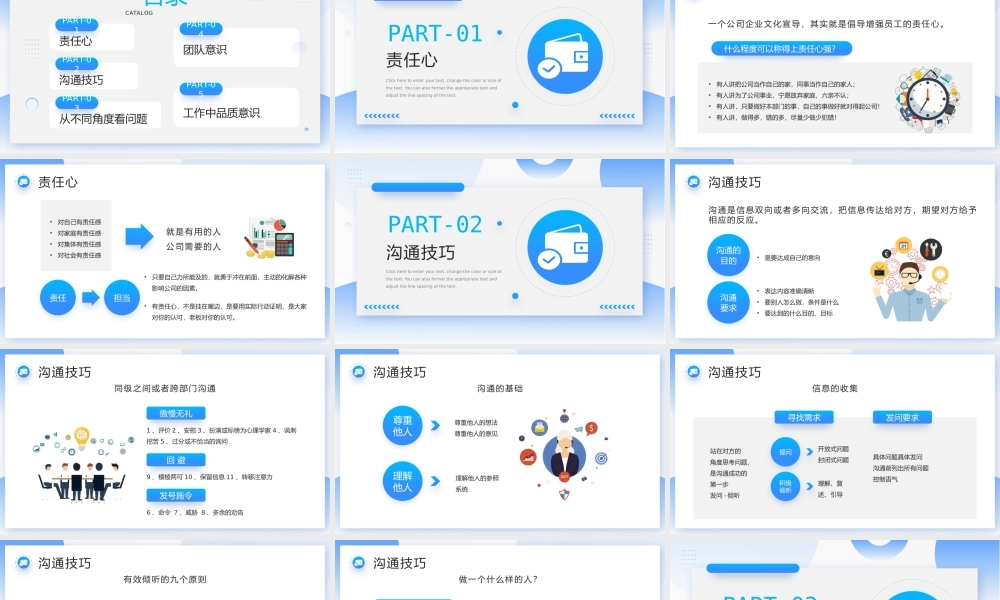Select the 理解他人 circle

tap(402, 481)
